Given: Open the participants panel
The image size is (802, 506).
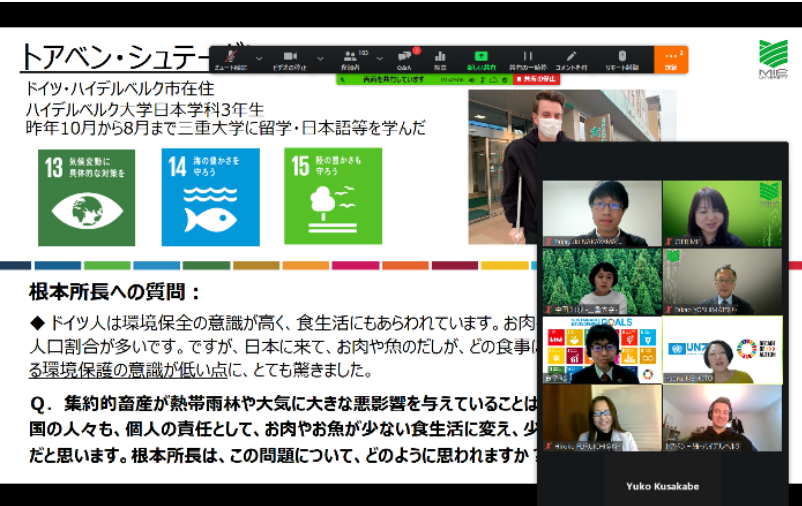Looking at the screenshot, I should point(350,59).
